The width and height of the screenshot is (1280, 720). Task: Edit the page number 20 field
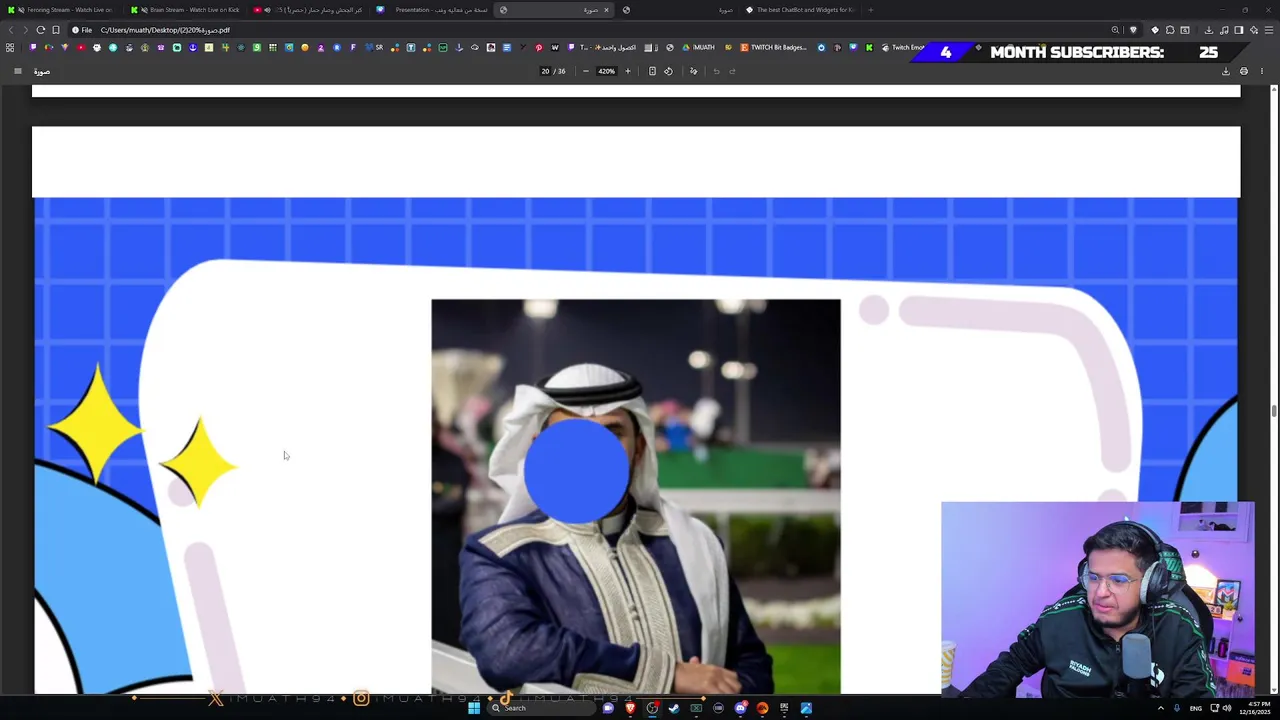(x=545, y=71)
